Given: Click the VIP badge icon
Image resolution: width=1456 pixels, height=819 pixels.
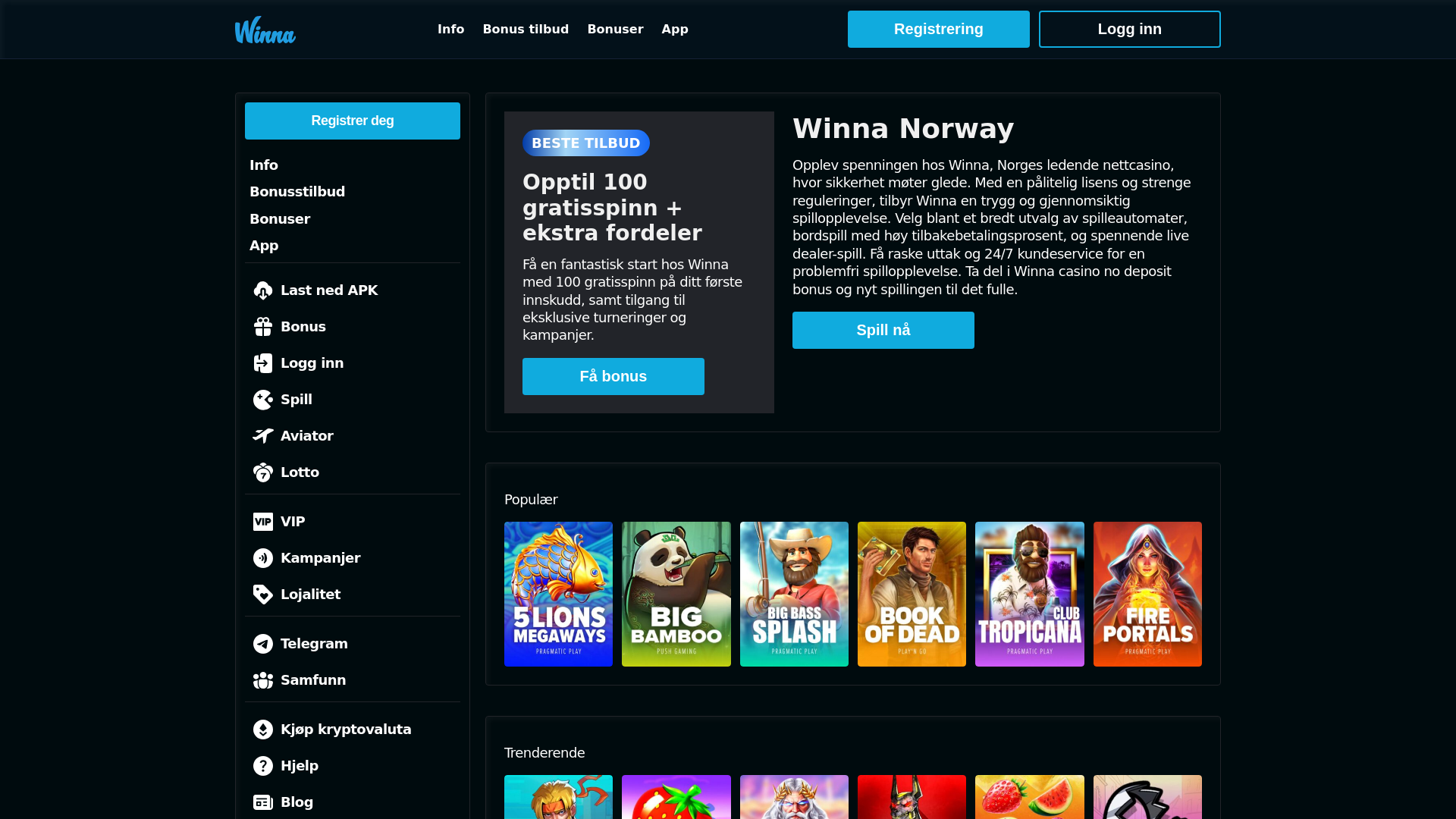Looking at the screenshot, I should pos(263,522).
